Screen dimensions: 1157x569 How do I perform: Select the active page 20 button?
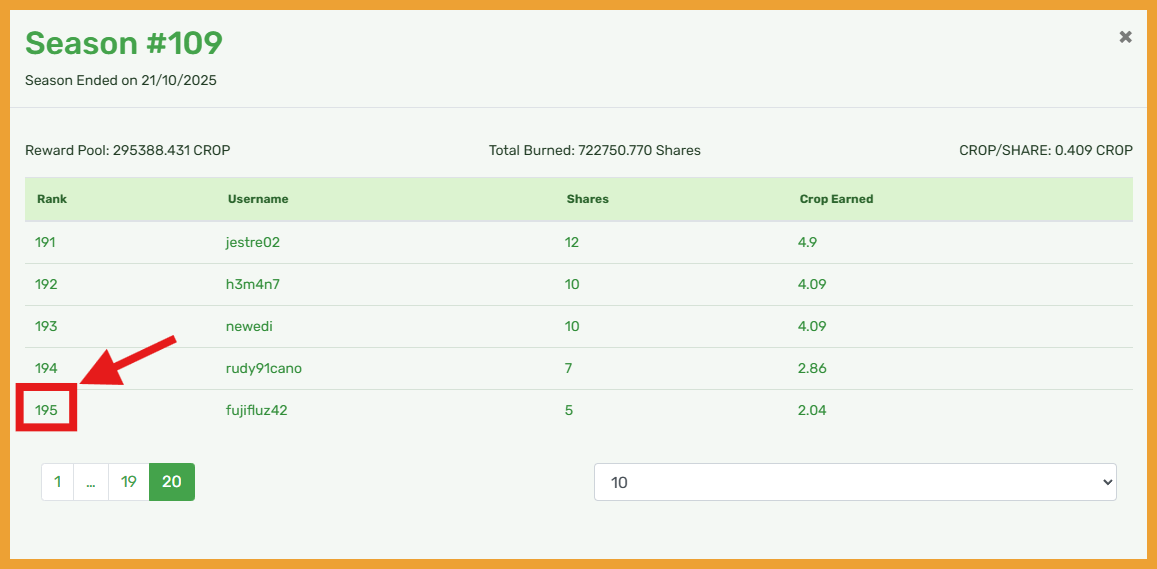172,482
